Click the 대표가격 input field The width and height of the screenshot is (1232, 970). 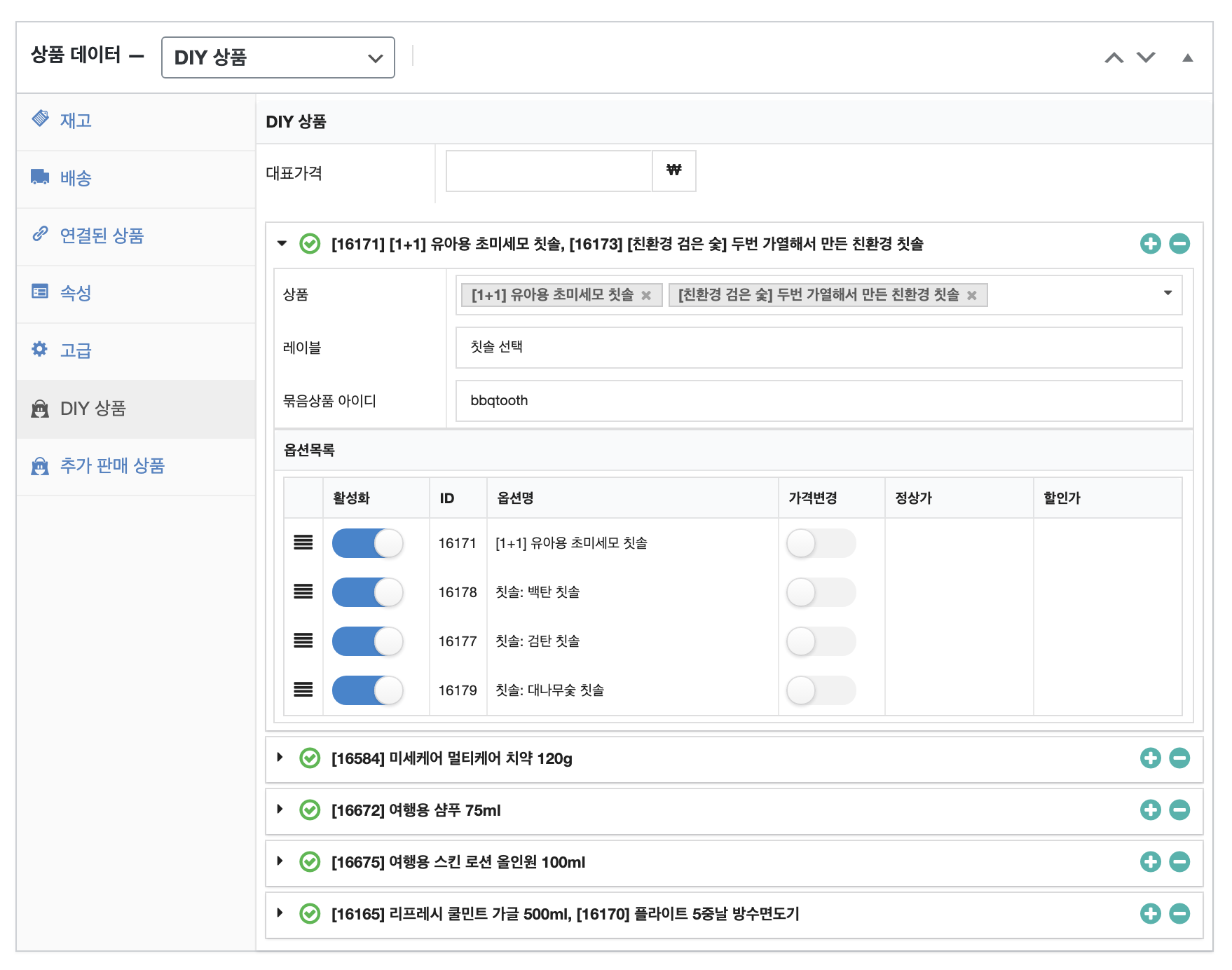(x=549, y=171)
